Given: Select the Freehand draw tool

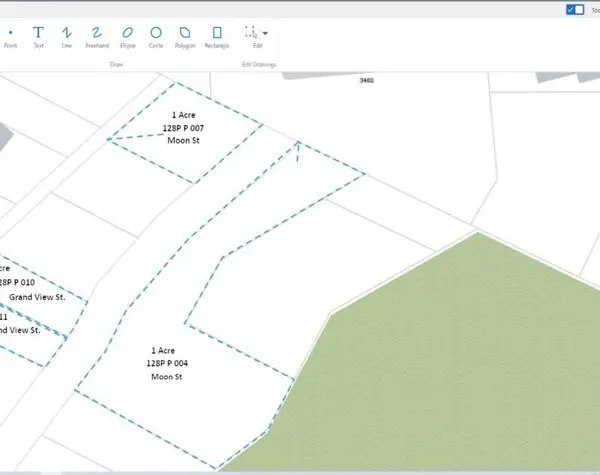Looking at the screenshot, I should (x=97, y=38).
